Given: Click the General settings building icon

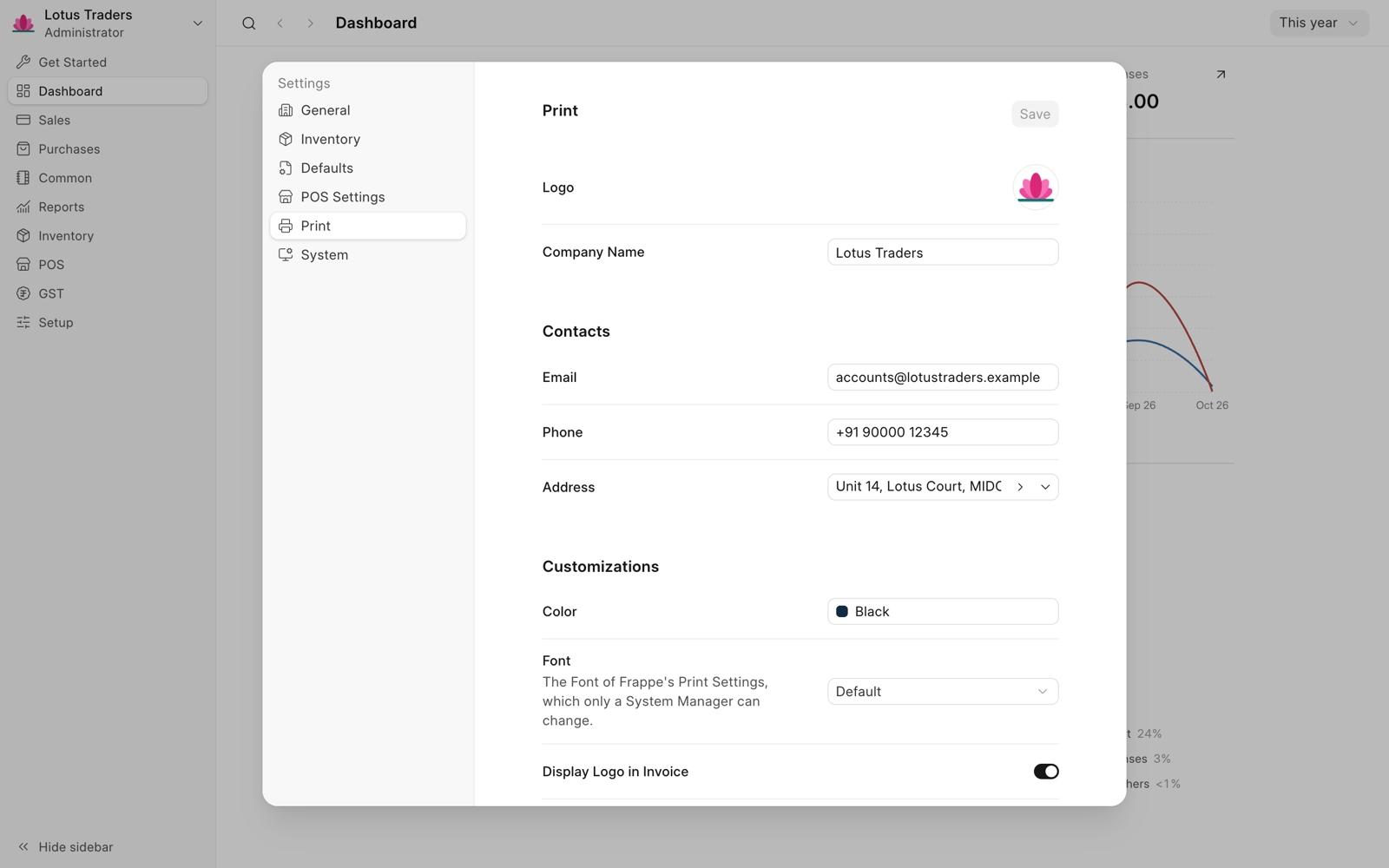Looking at the screenshot, I should pos(286,110).
